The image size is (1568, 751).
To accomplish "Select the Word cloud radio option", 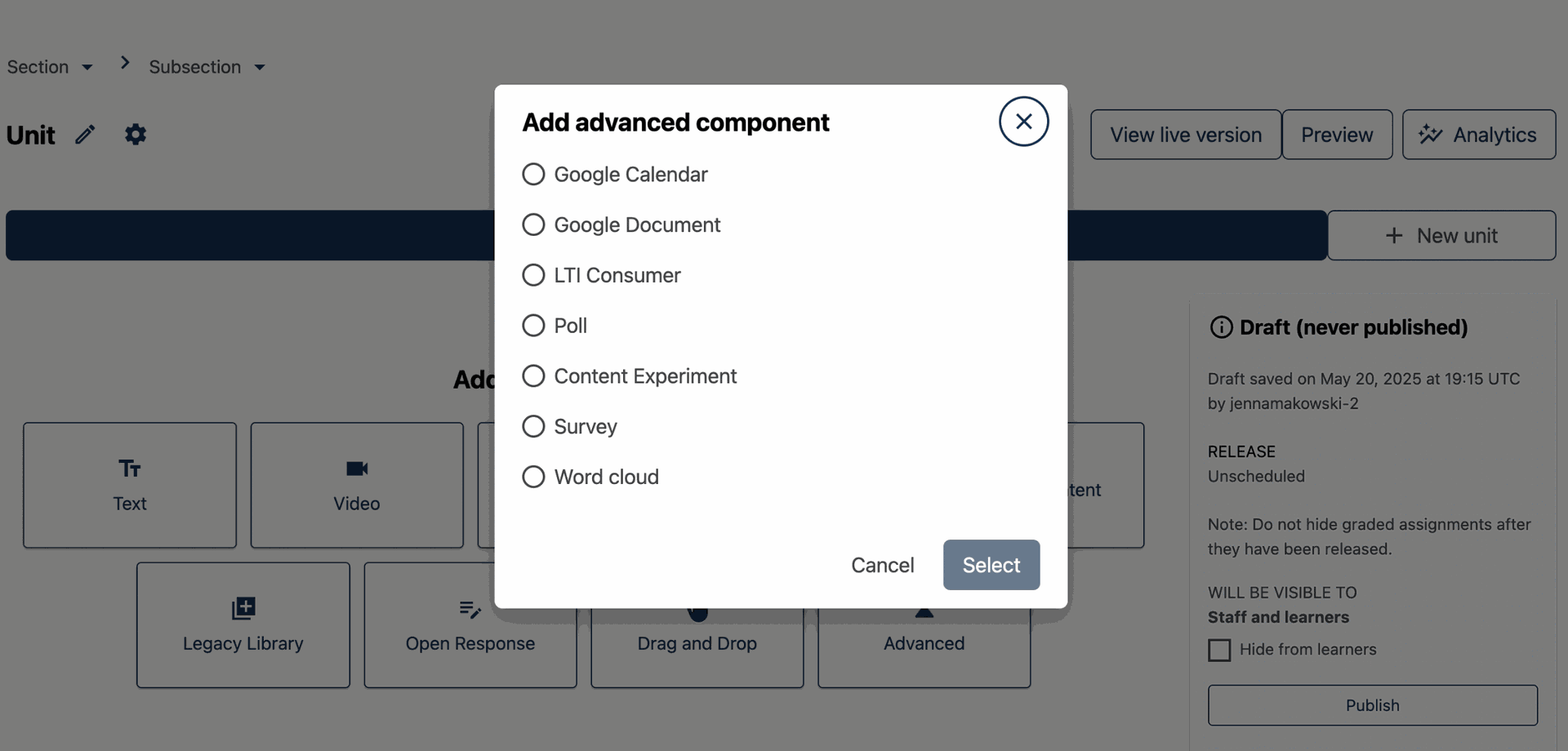I will (x=533, y=477).
